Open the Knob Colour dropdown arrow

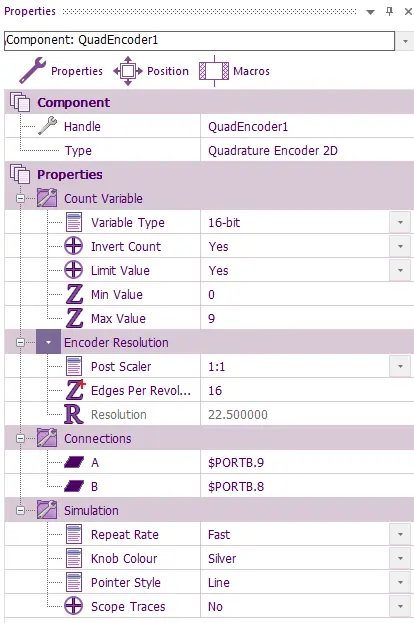pyautogui.click(x=400, y=558)
